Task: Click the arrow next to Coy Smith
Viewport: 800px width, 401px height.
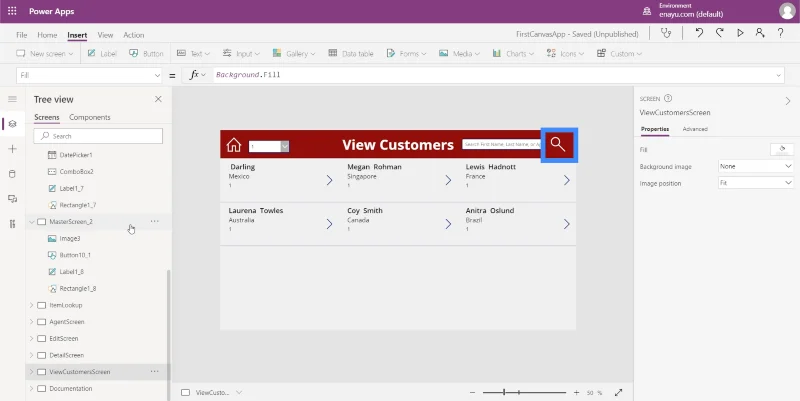Action: 448,224
